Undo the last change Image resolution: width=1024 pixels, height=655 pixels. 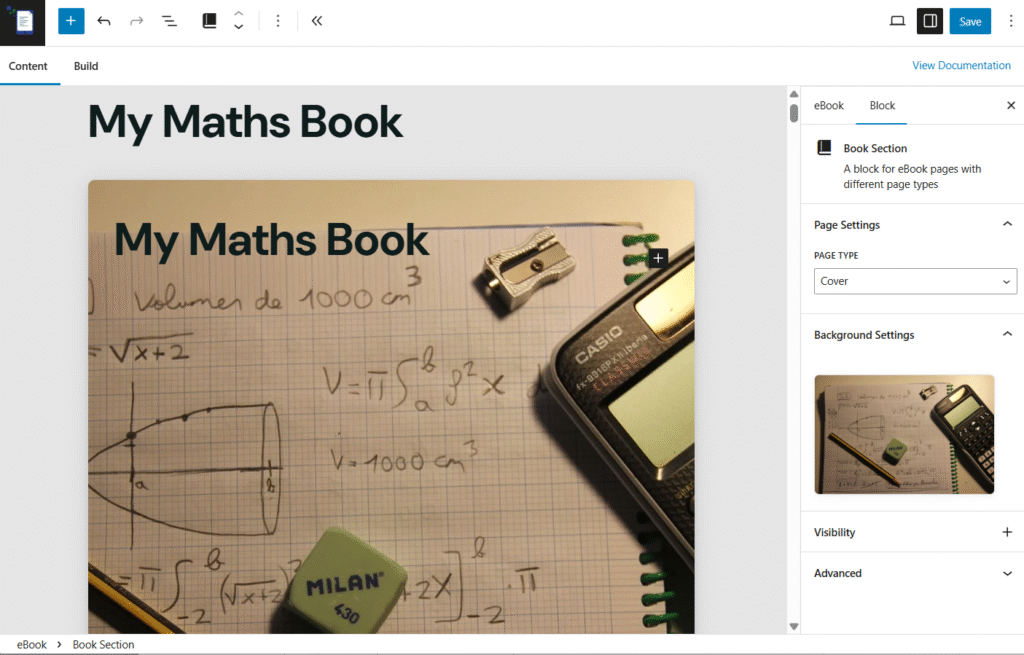[104, 21]
